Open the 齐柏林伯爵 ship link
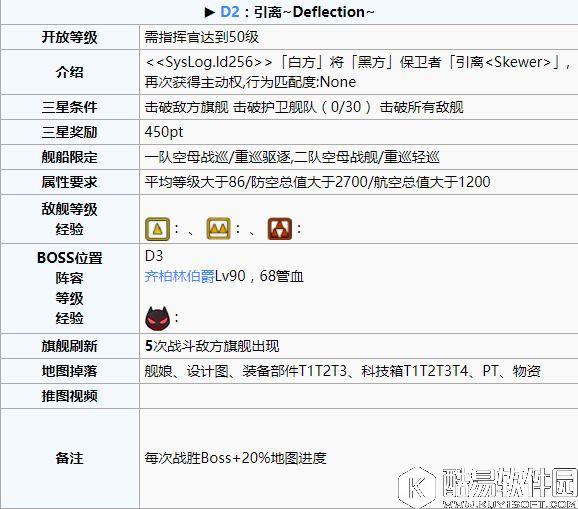Screen dimensions: 578x509 (180, 276)
